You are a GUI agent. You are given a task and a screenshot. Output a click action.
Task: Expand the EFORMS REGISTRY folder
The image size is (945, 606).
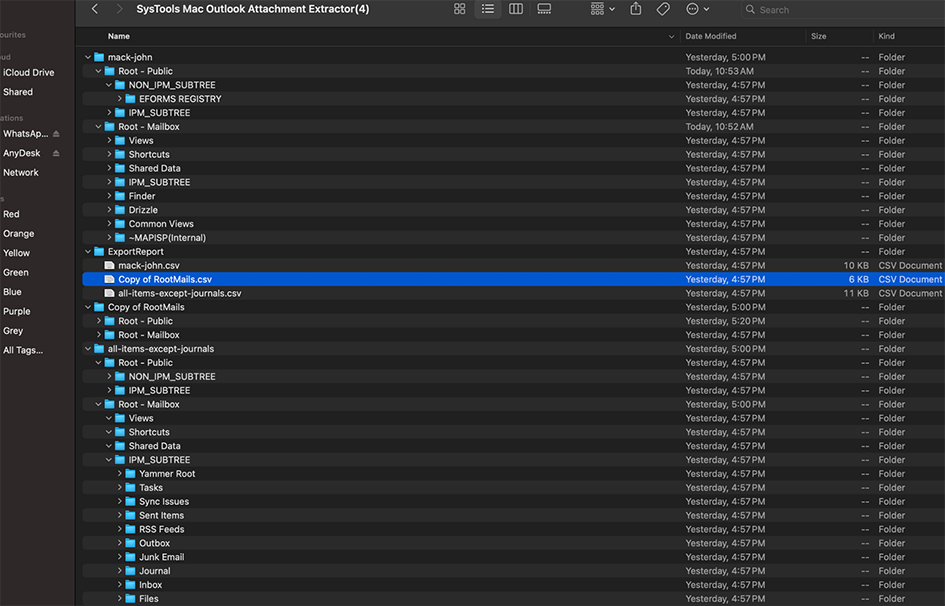(119, 99)
